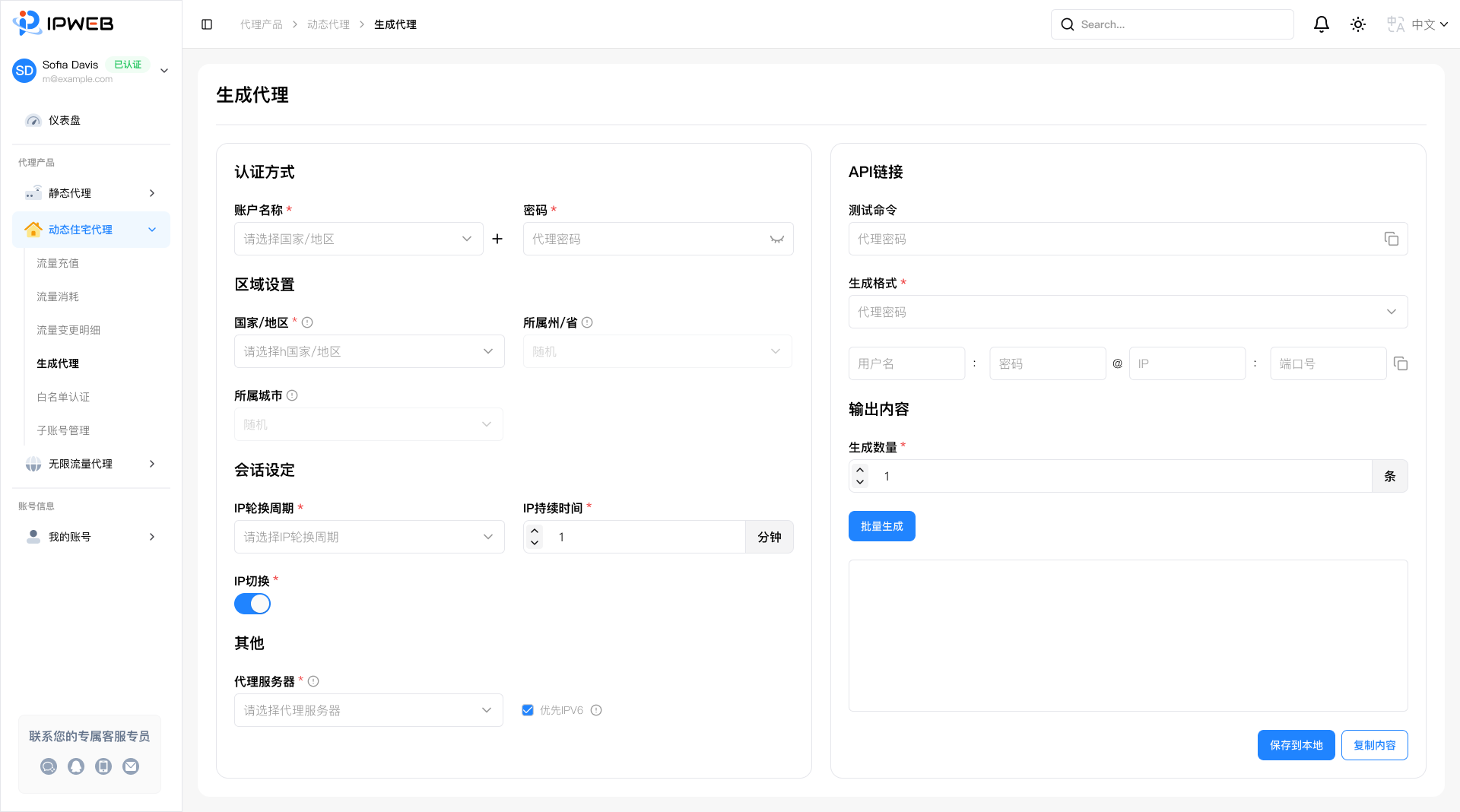1460x812 pixels.
Task: Select the phone contact icon
Action: pos(103,766)
